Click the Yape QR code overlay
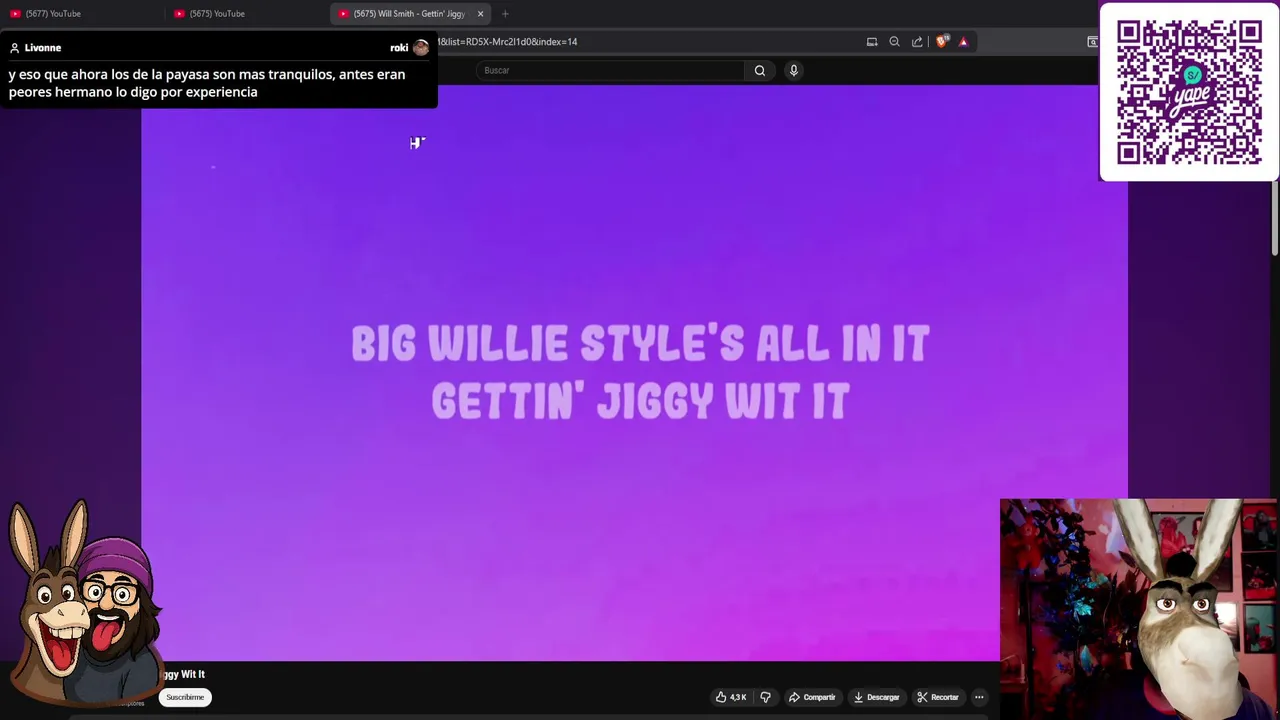The width and height of the screenshot is (1280, 720). click(x=1189, y=92)
